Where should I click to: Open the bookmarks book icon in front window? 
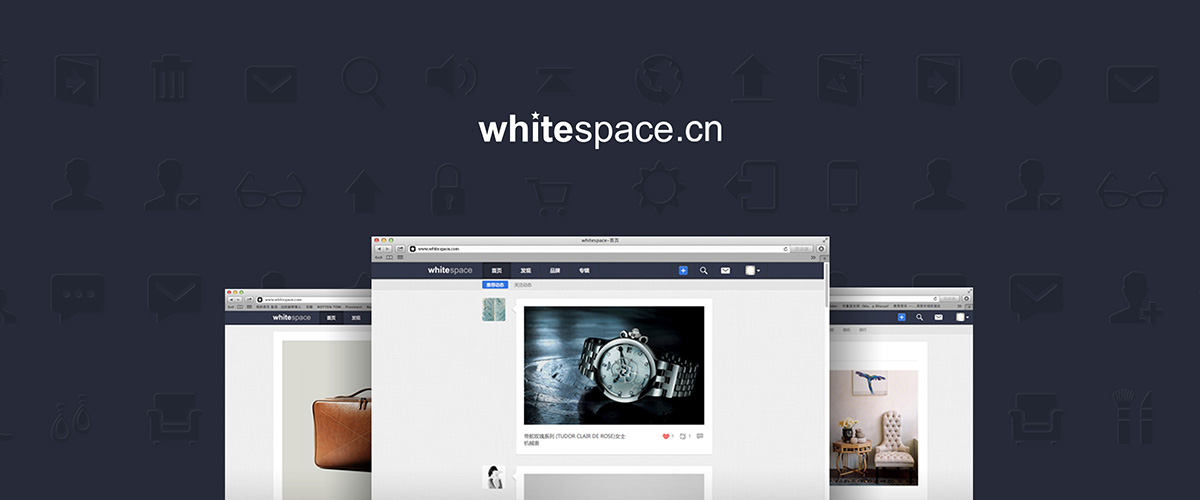click(x=389, y=257)
